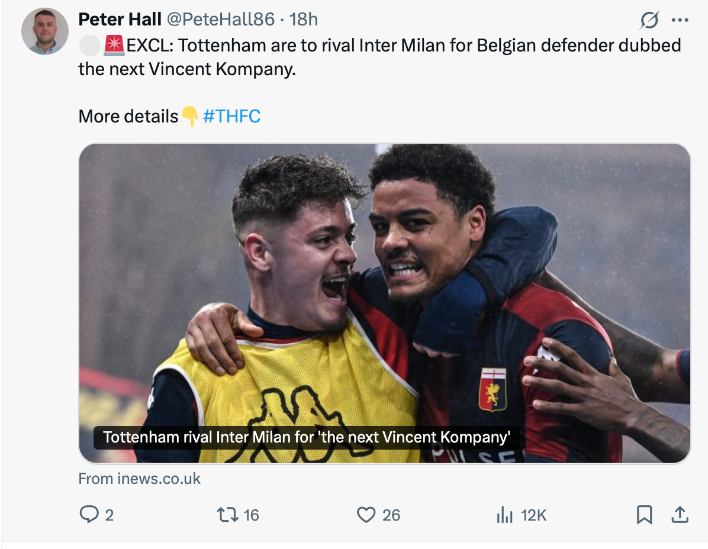
Task: Click the red siren emoji in the tweet
Action: coord(114,46)
